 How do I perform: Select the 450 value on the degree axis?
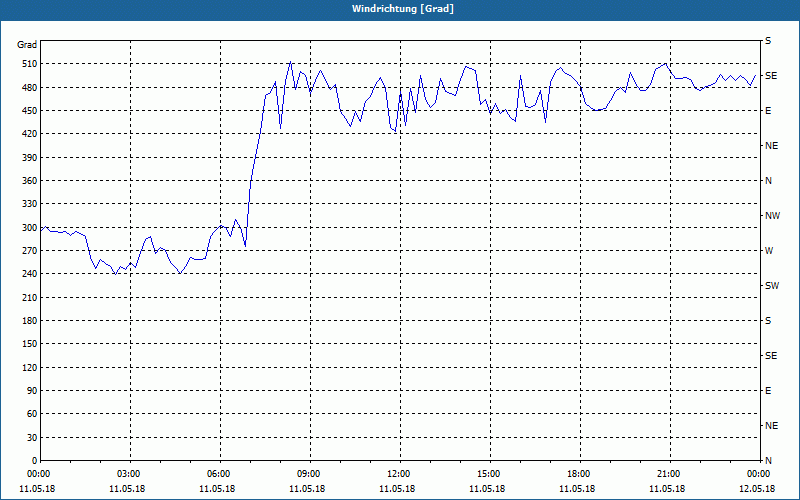pyautogui.click(x=30, y=111)
